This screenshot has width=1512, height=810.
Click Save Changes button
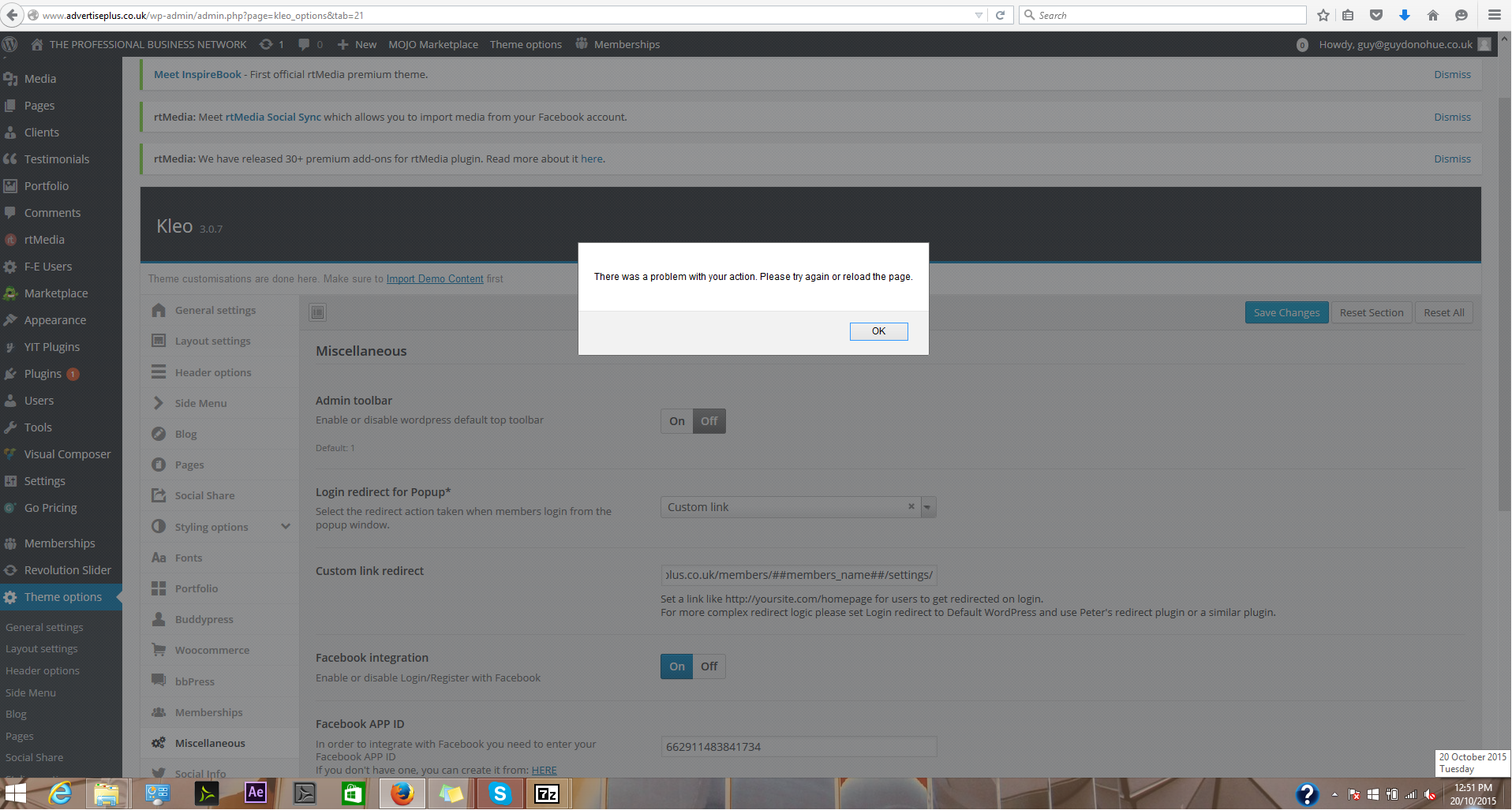tap(1286, 312)
